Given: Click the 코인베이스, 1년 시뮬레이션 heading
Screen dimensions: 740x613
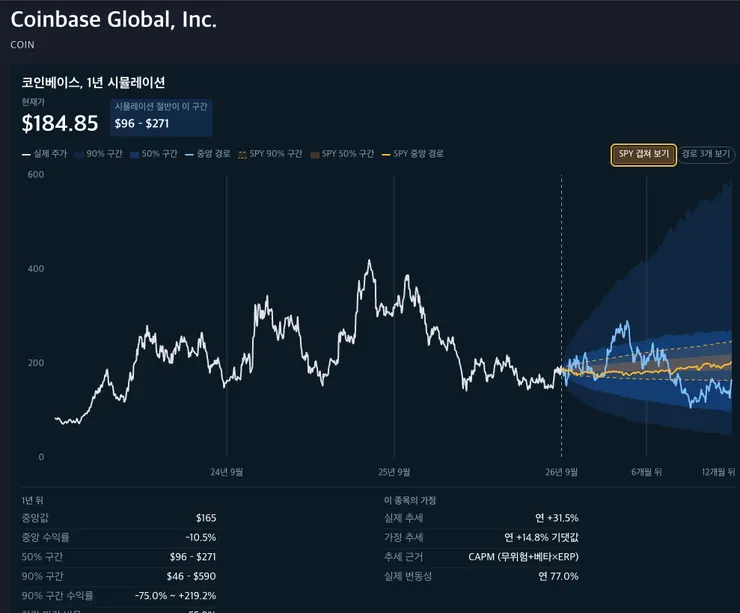Looking at the screenshot, I should [x=93, y=83].
